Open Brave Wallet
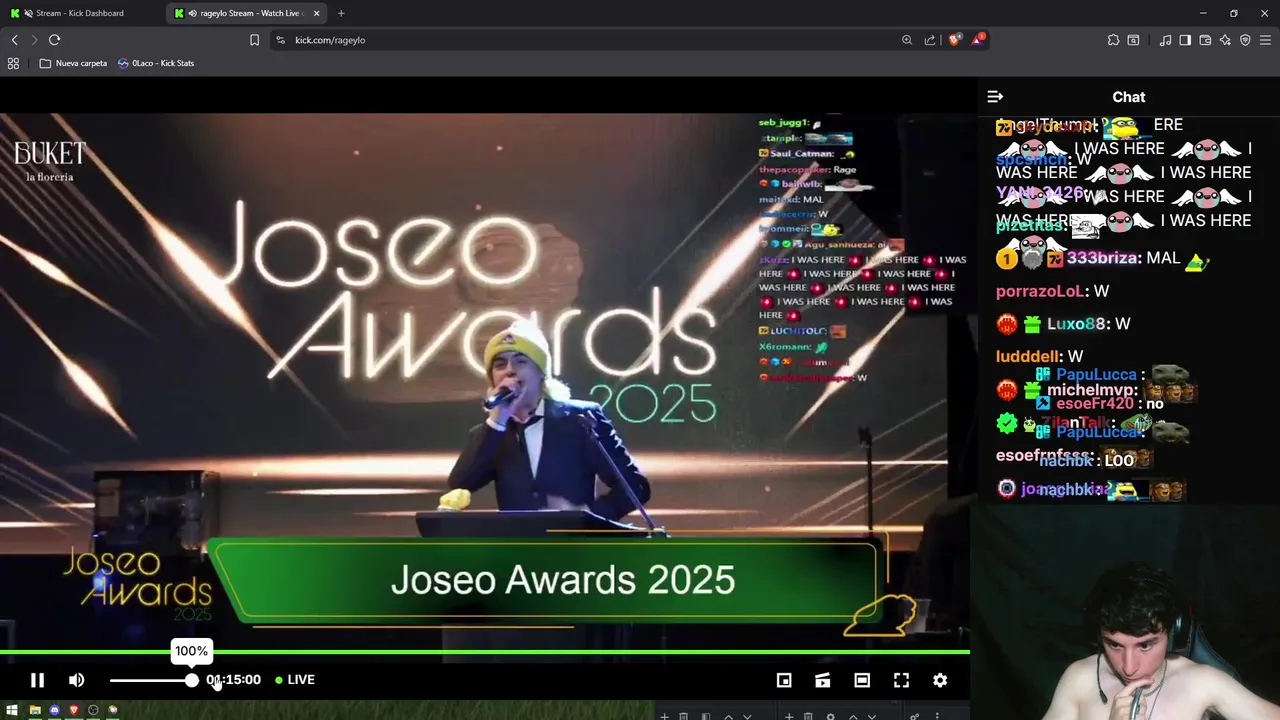 point(1205,40)
